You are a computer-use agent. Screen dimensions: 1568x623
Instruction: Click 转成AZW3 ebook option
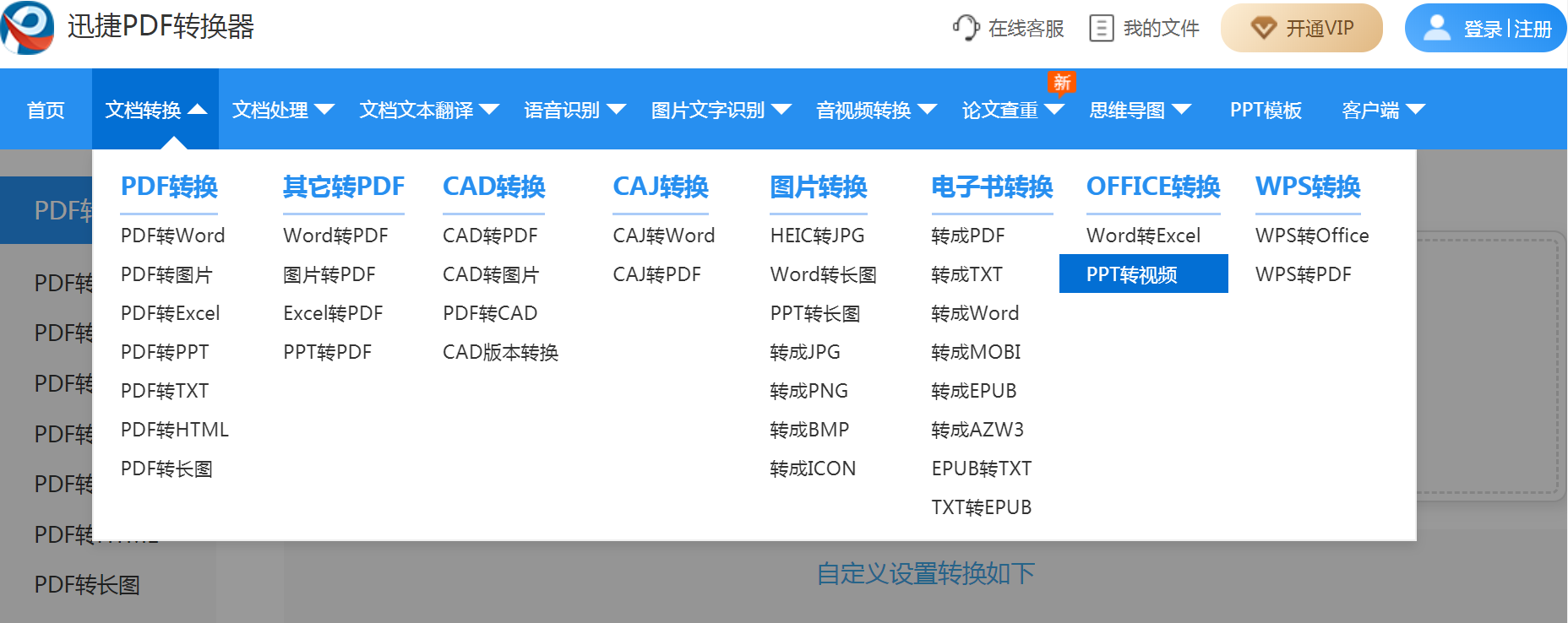click(977, 430)
